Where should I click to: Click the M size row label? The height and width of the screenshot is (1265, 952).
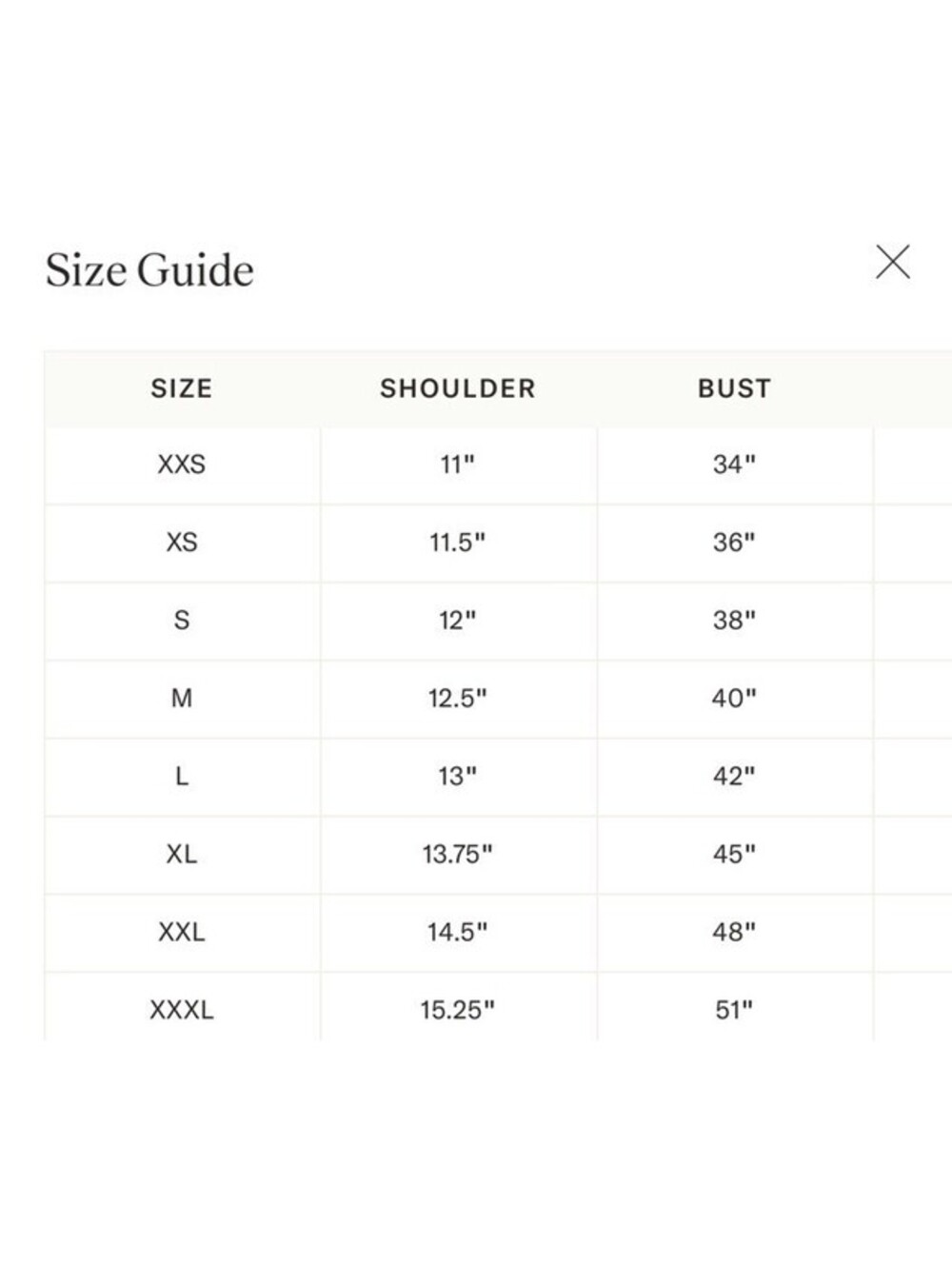click(x=182, y=699)
